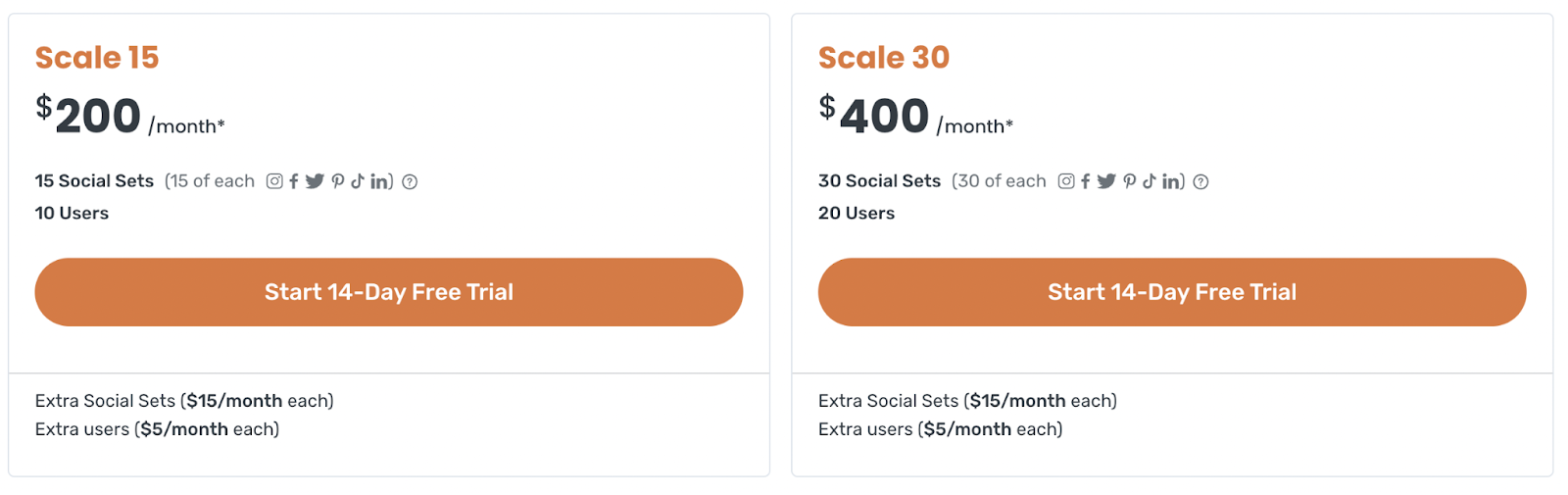Click the $400 per month price

(884, 117)
